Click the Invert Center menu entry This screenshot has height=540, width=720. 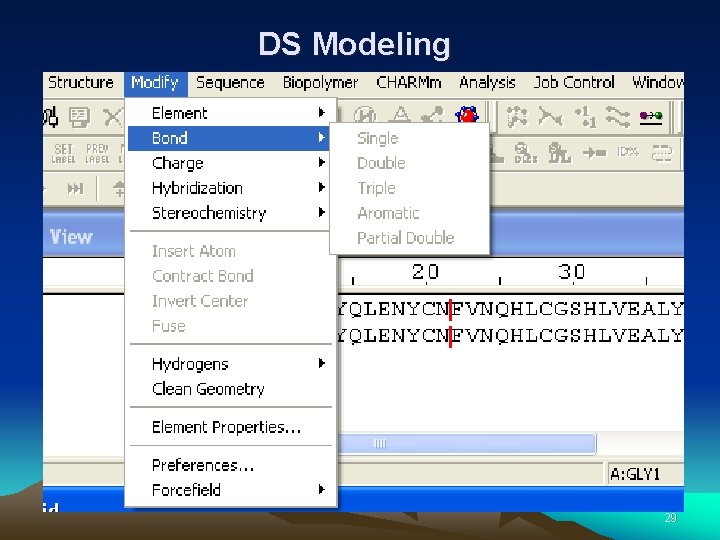tap(230, 302)
